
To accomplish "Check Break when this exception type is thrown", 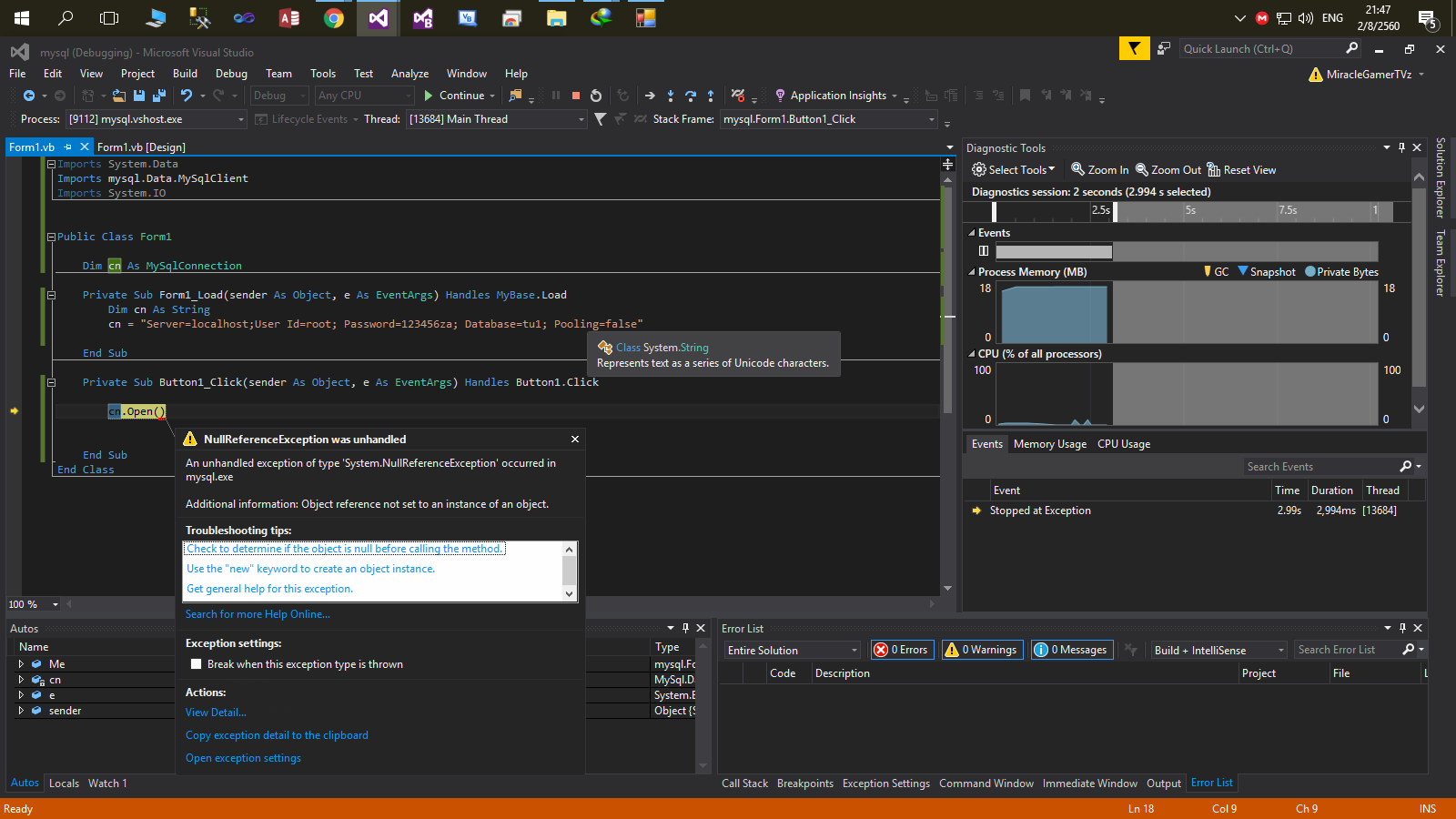I will pos(196,664).
